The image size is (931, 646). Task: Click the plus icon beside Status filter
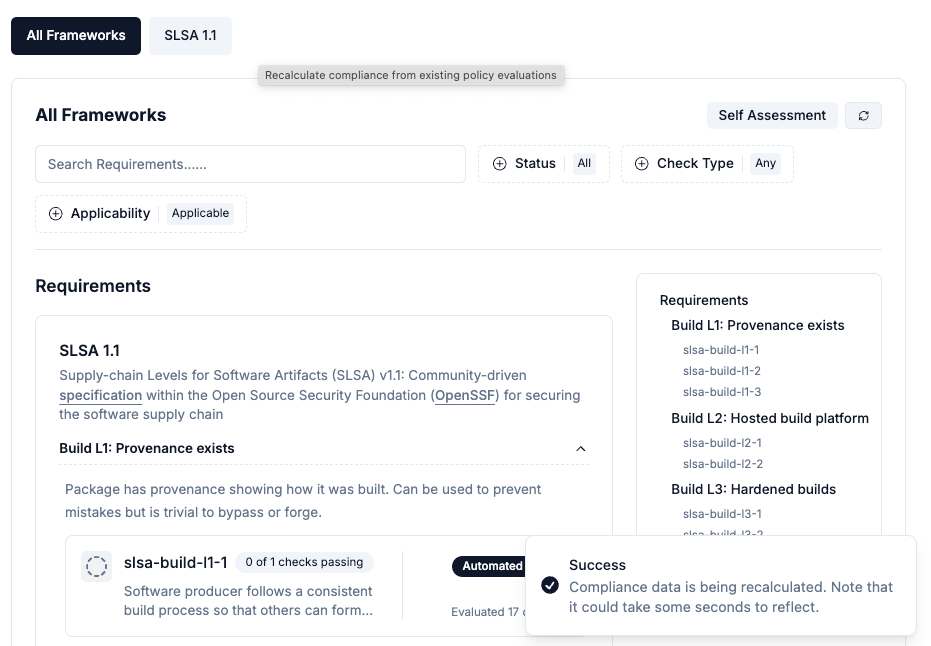click(500, 164)
